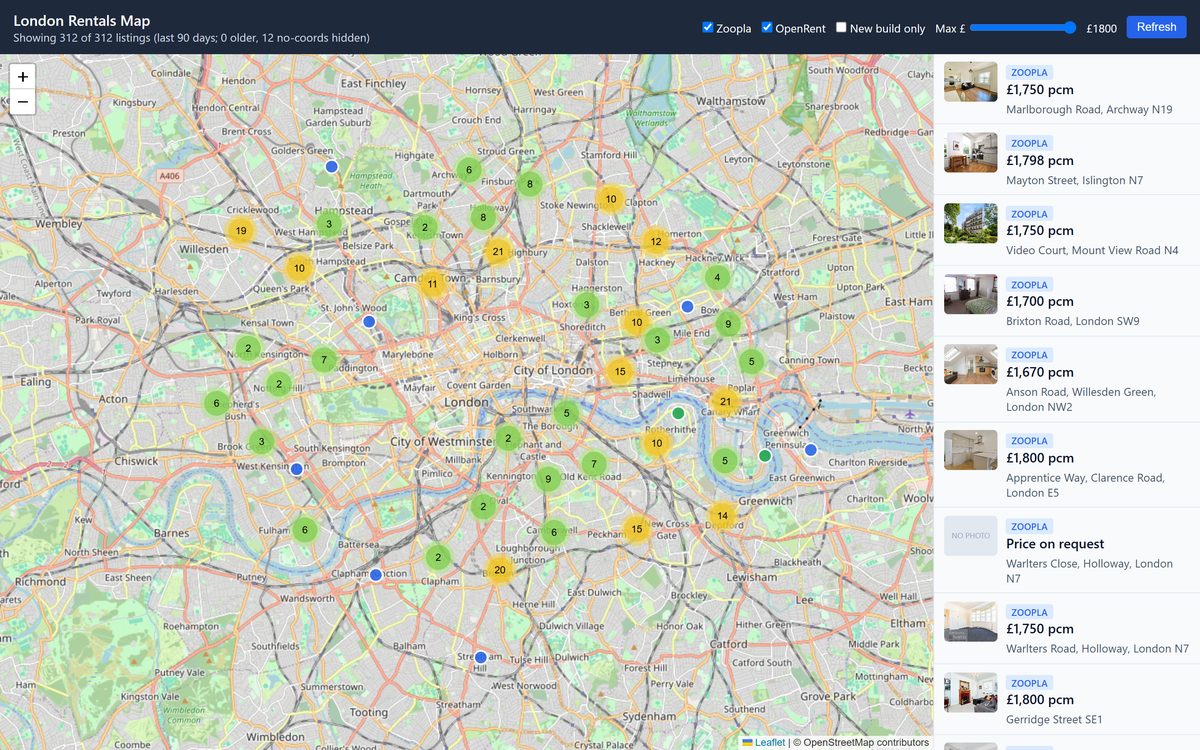The width and height of the screenshot is (1200, 750).
Task: Uncheck the Zoopla source checkbox
Action: [708, 27]
